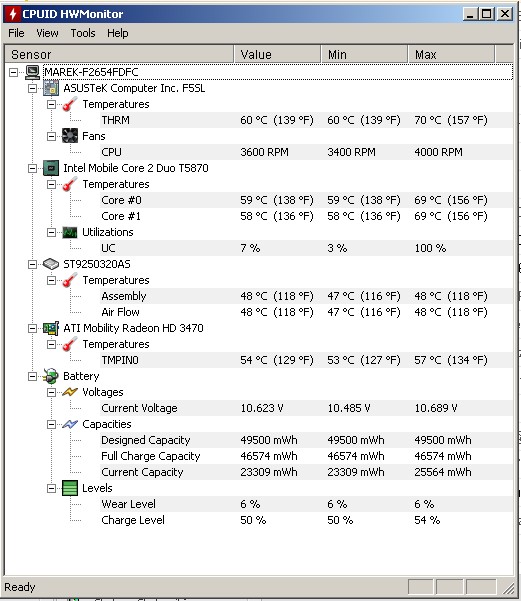Click the graphics card icon beside ATI Mobility Radeon

pyautogui.click(x=51, y=328)
